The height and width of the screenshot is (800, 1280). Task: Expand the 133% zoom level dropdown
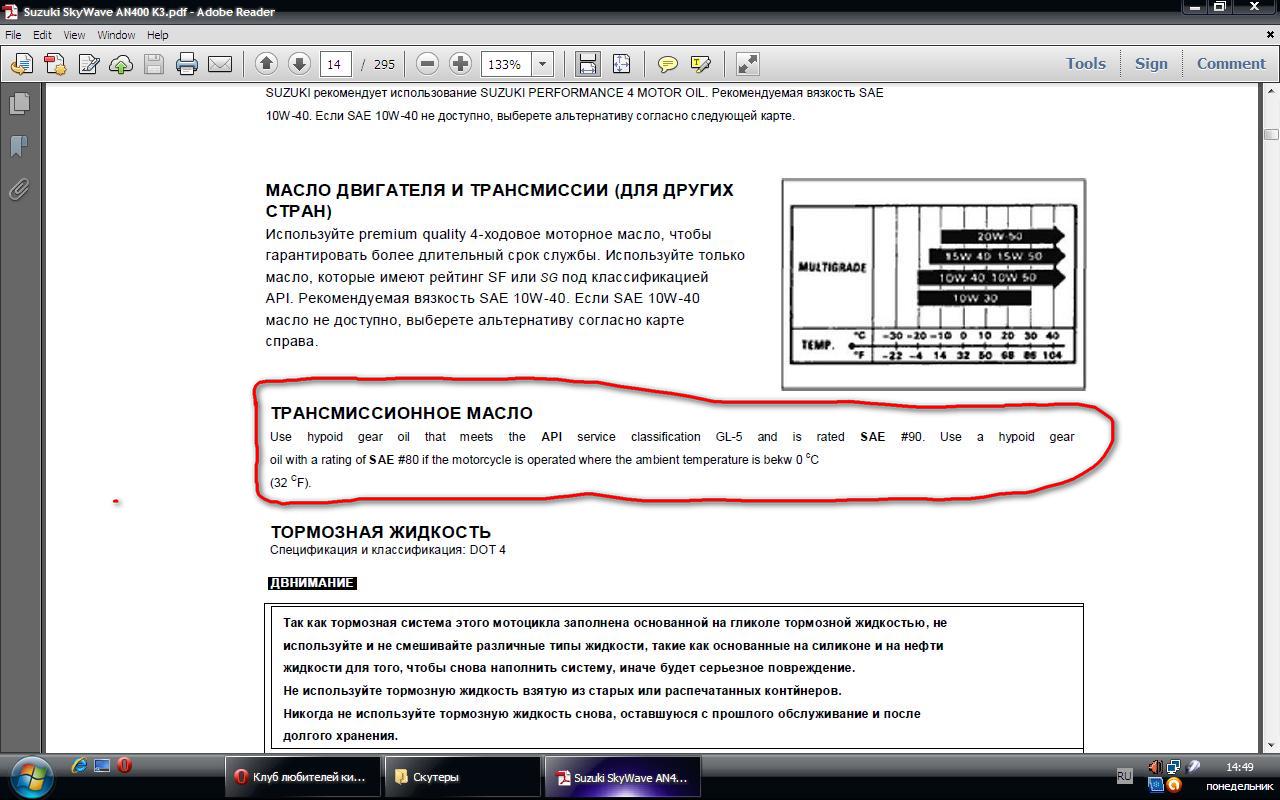[x=542, y=64]
